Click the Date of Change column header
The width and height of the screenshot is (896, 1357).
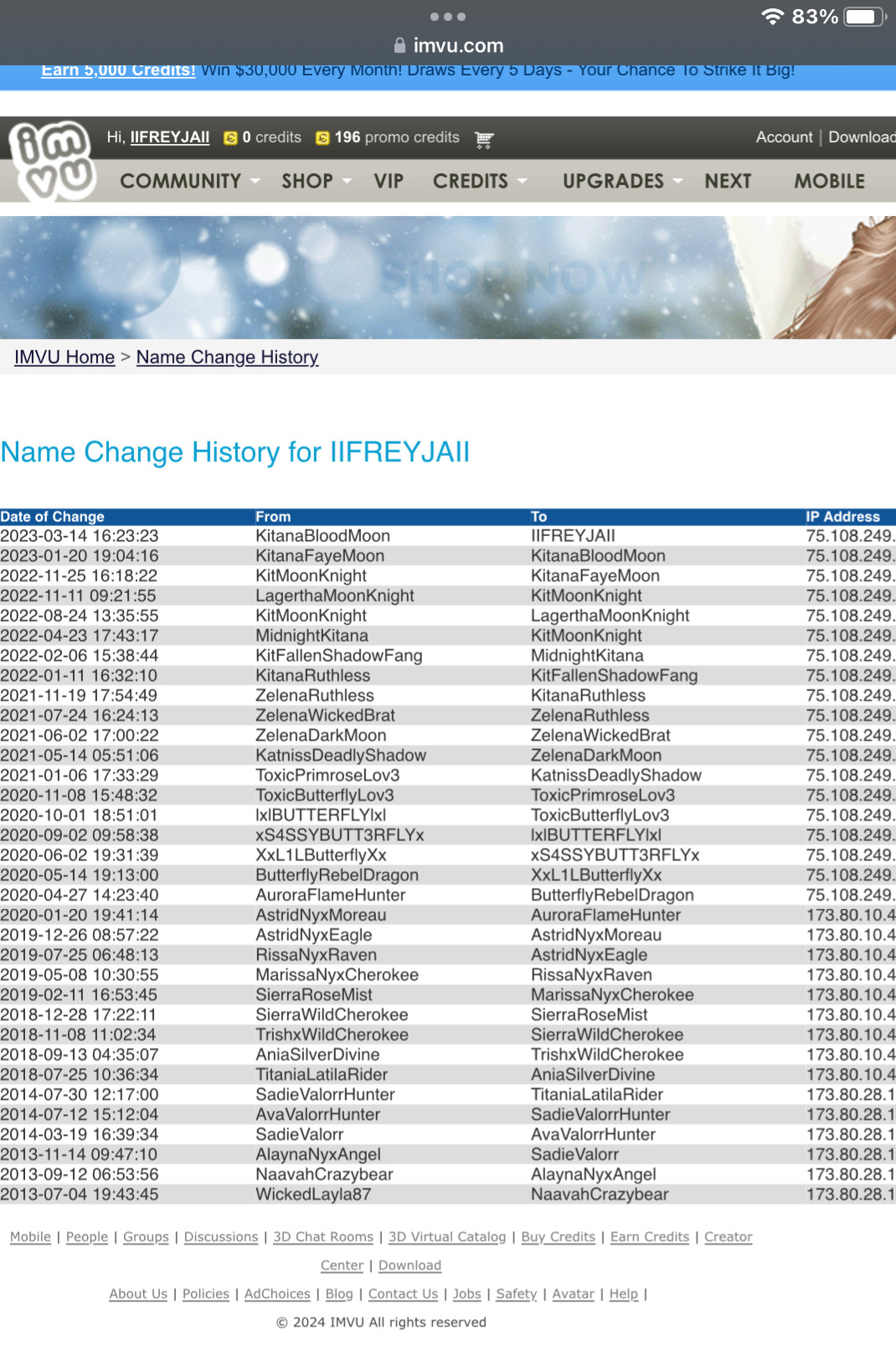pos(53,517)
